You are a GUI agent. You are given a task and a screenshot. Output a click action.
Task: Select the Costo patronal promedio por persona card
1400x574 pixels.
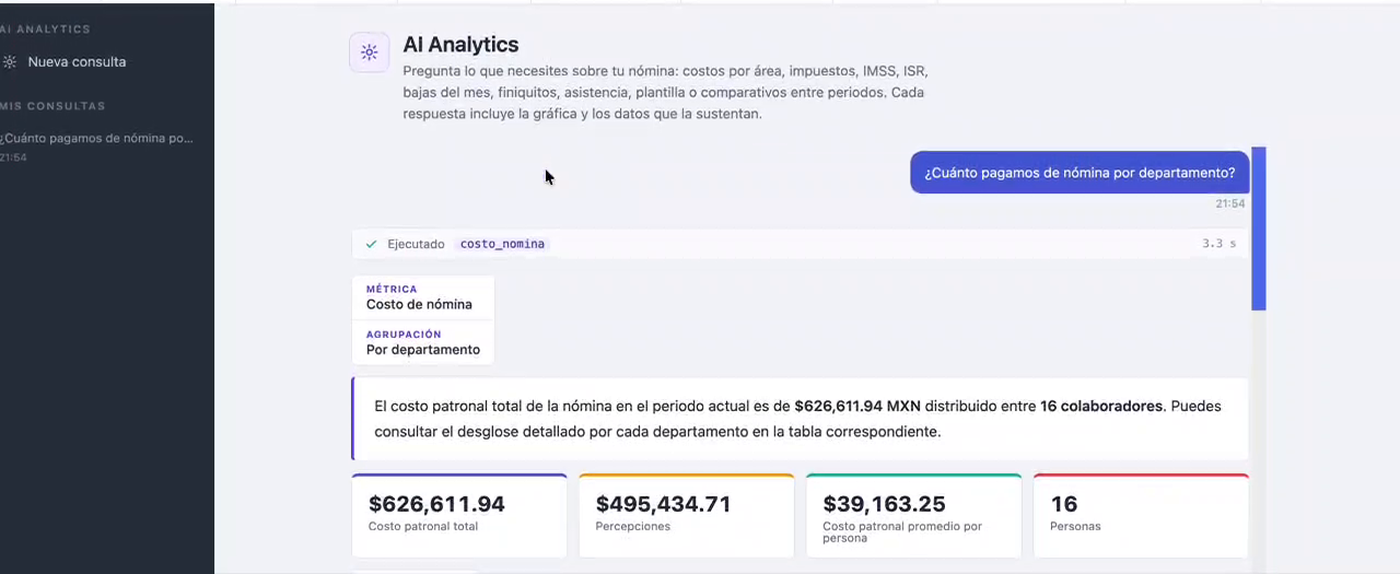point(913,515)
